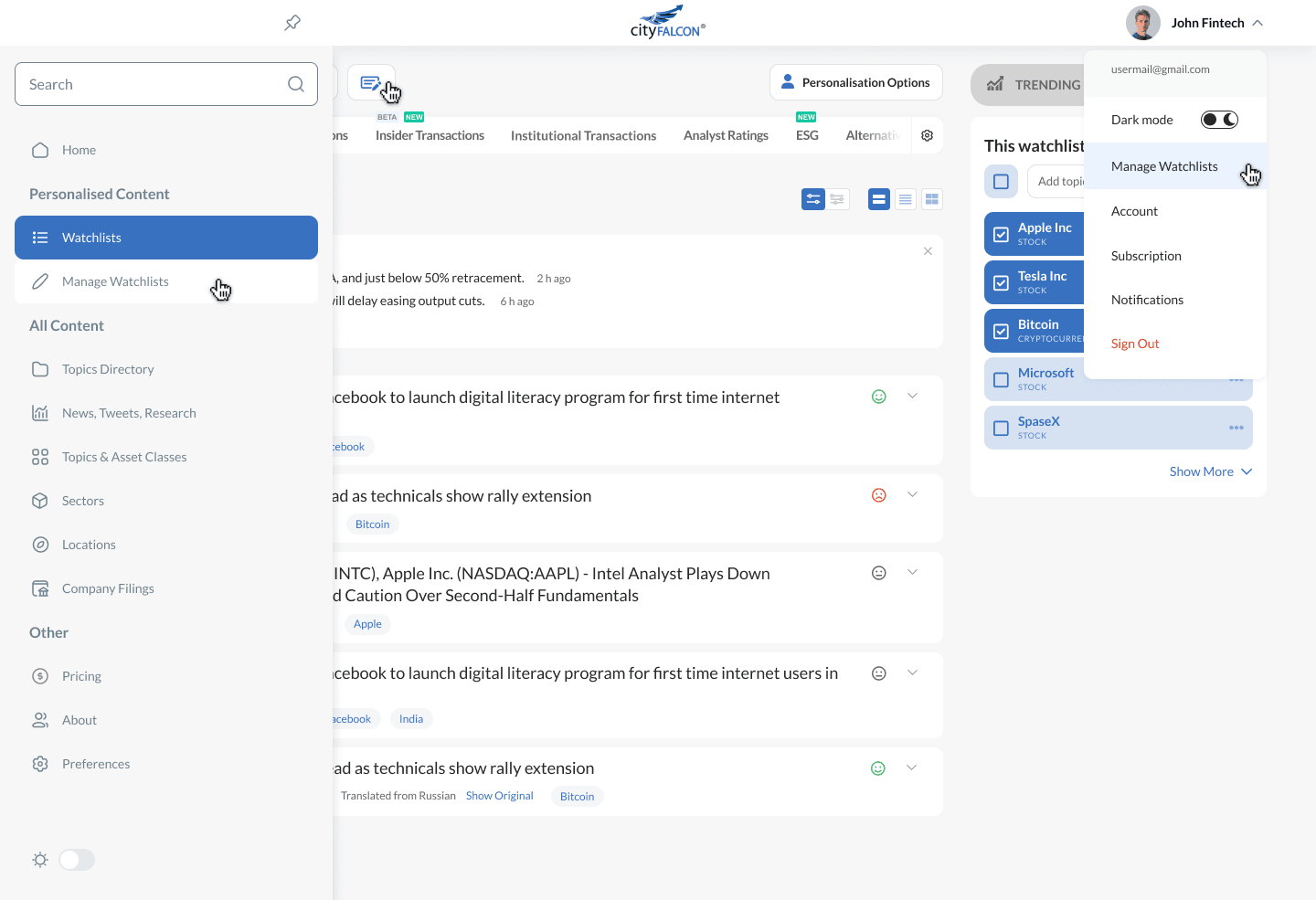Viewport: 1316px width, 900px height.
Task: Open tab settings gear icon
Action: (928, 135)
